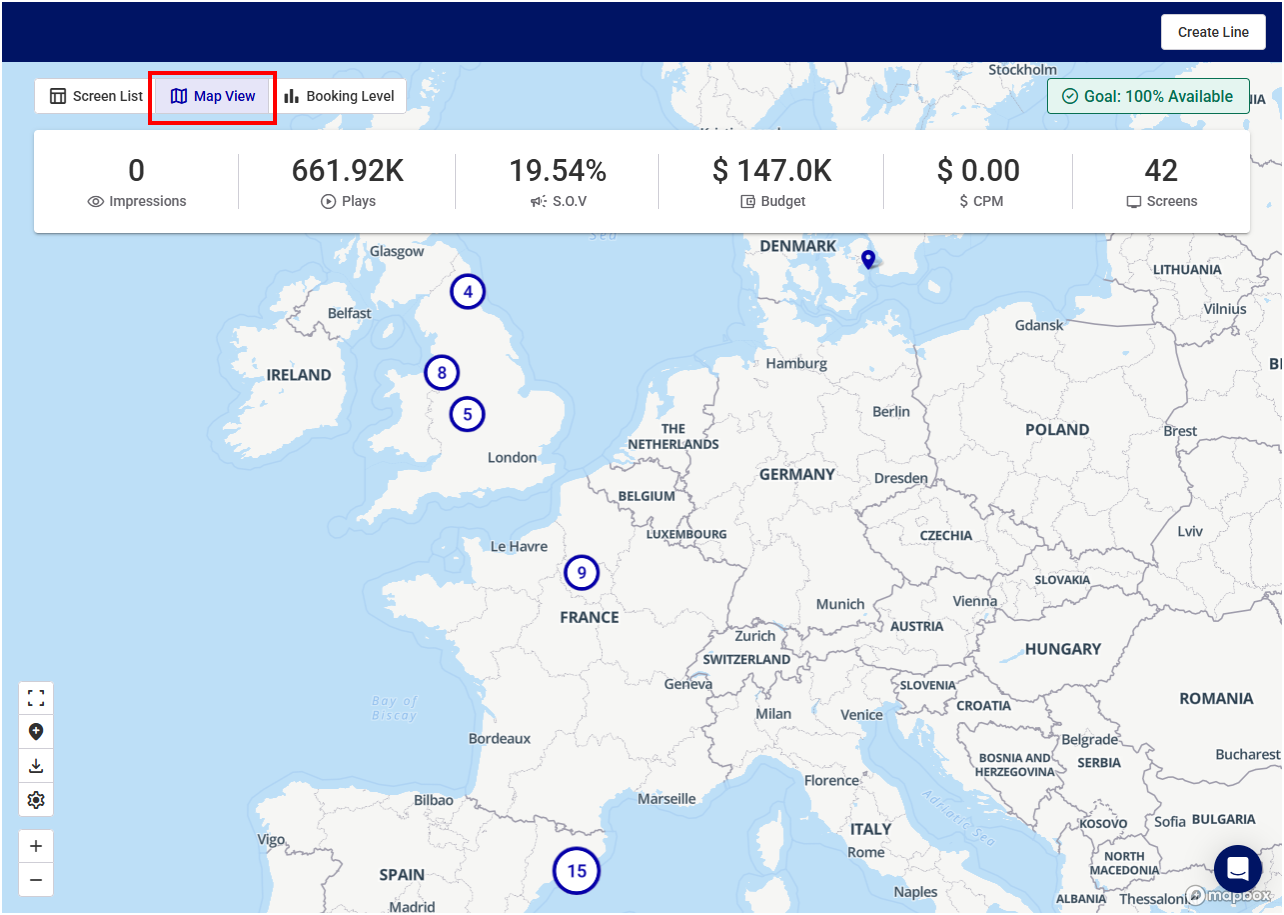The height and width of the screenshot is (915, 1284).
Task: Click the Goal: 100% Available badge
Action: (x=1147, y=97)
